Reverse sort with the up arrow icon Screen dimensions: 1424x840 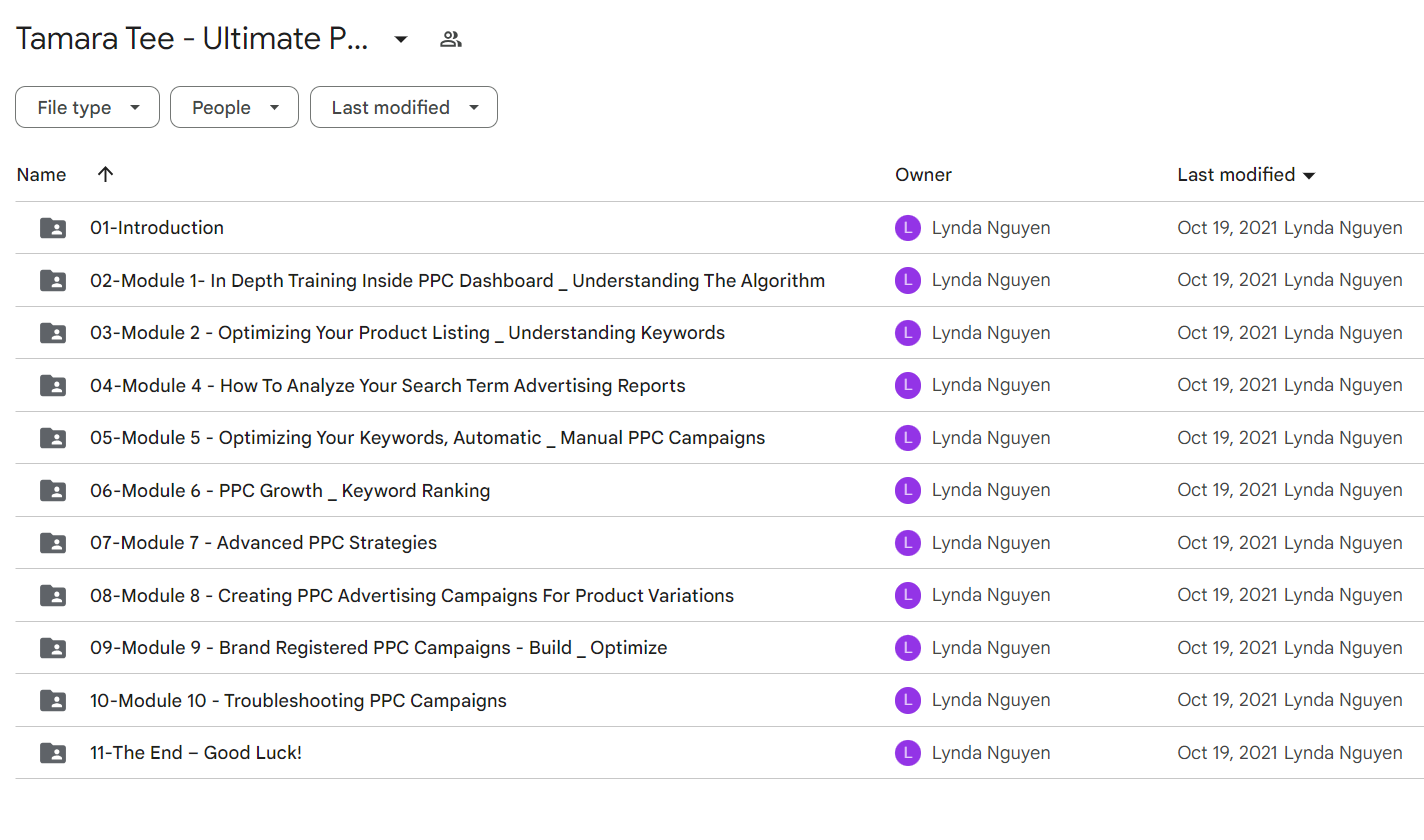pyautogui.click(x=105, y=174)
